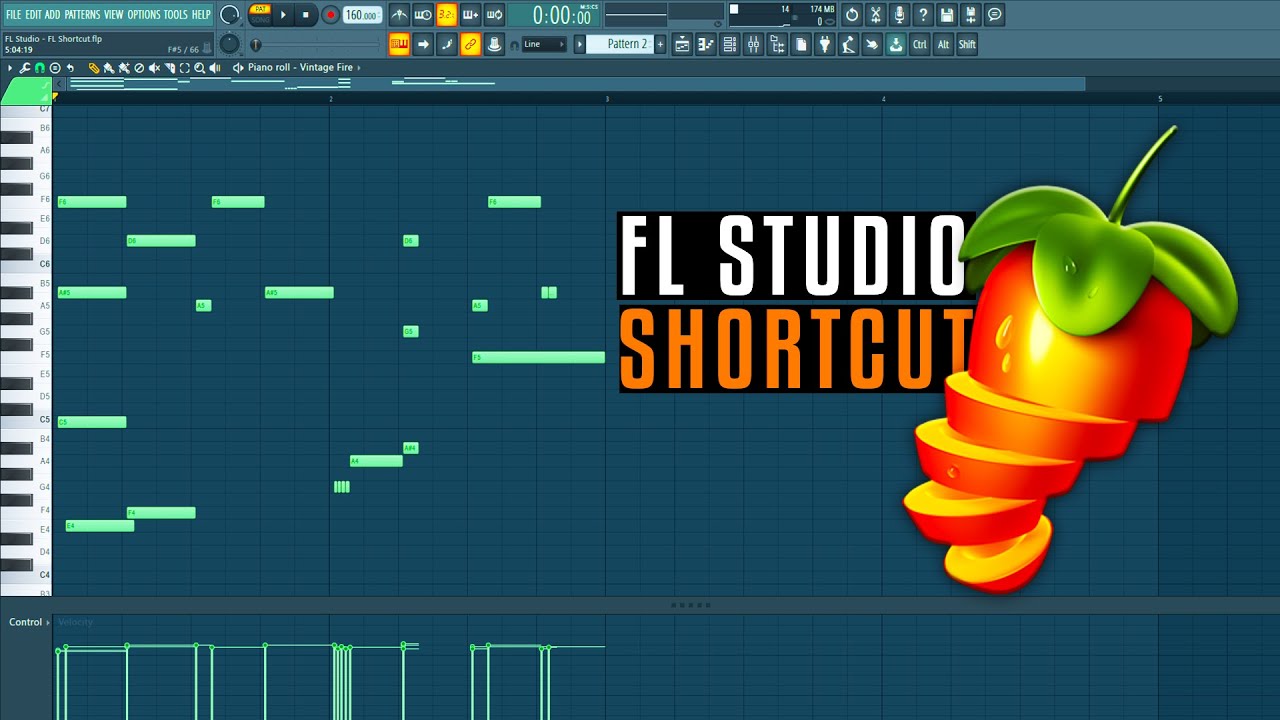1280x720 pixels.
Task: Open the HELP menu
Action: 201,15
